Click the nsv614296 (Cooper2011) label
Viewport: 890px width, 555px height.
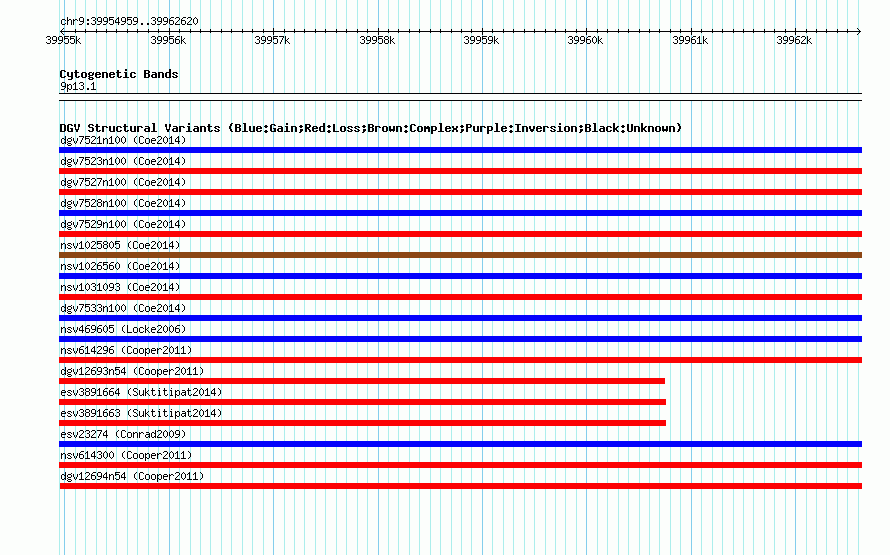point(126,350)
